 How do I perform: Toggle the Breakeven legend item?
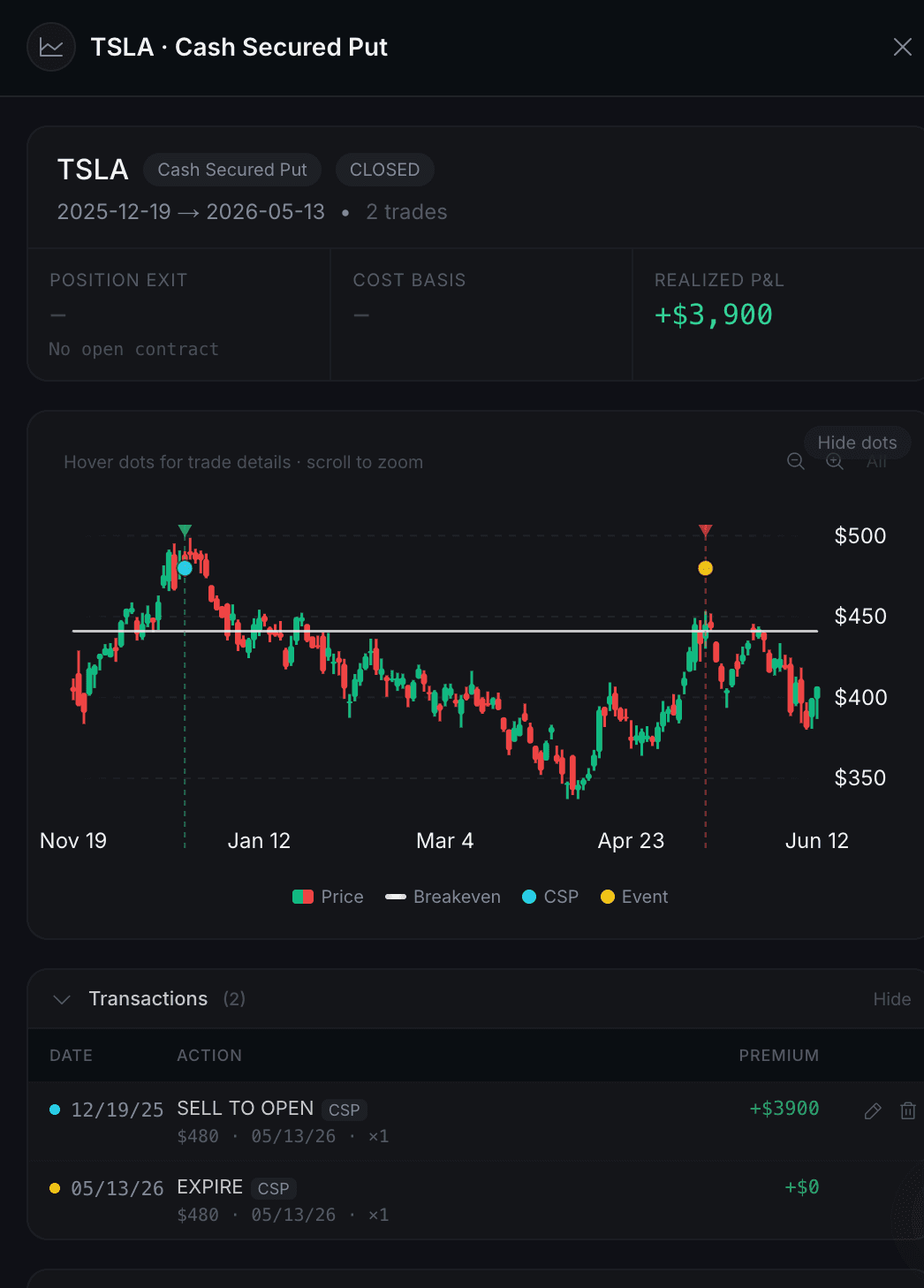point(443,897)
